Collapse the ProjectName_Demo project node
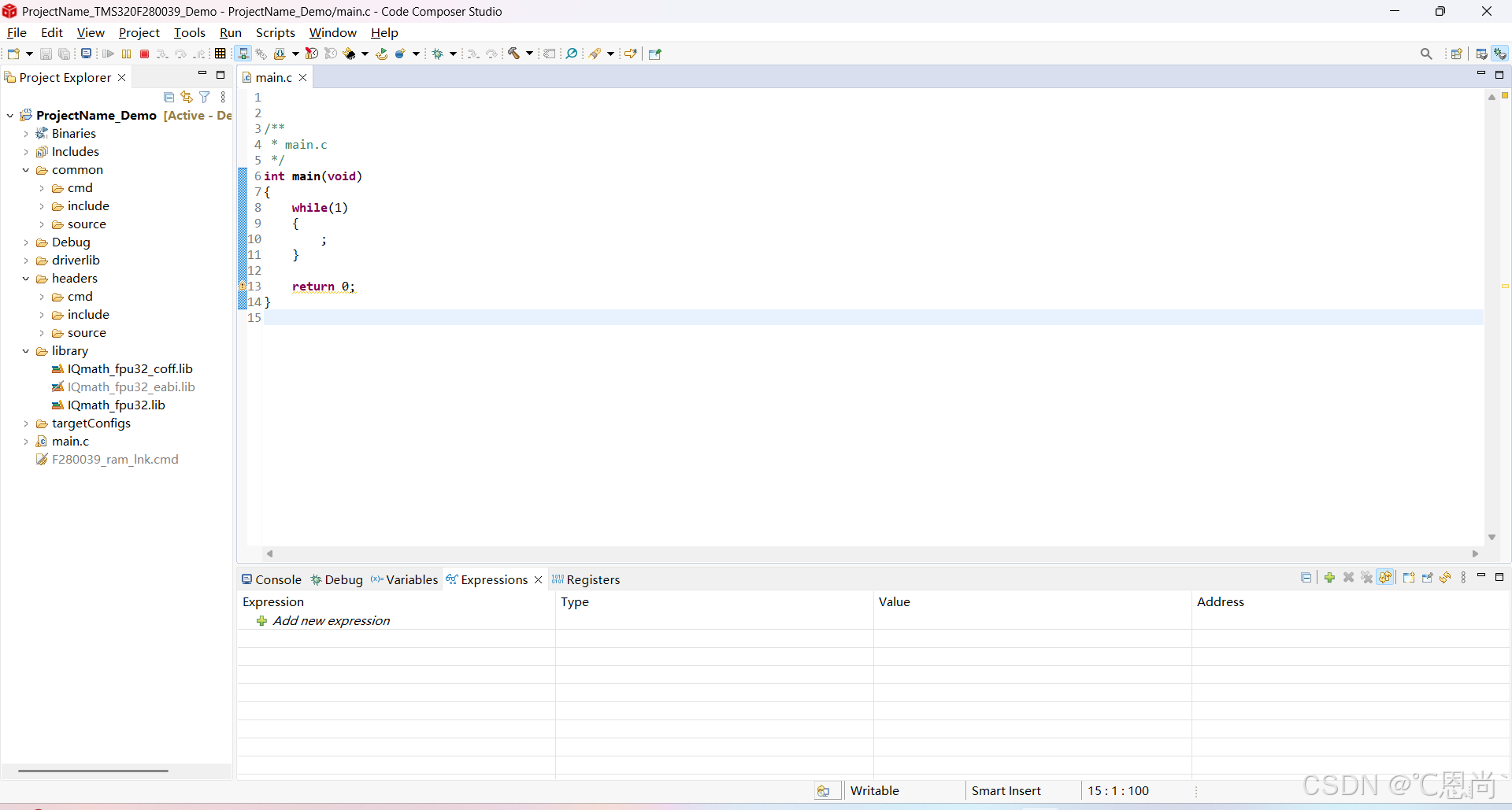This screenshot has width=1512, height=810. click(10, 116)
